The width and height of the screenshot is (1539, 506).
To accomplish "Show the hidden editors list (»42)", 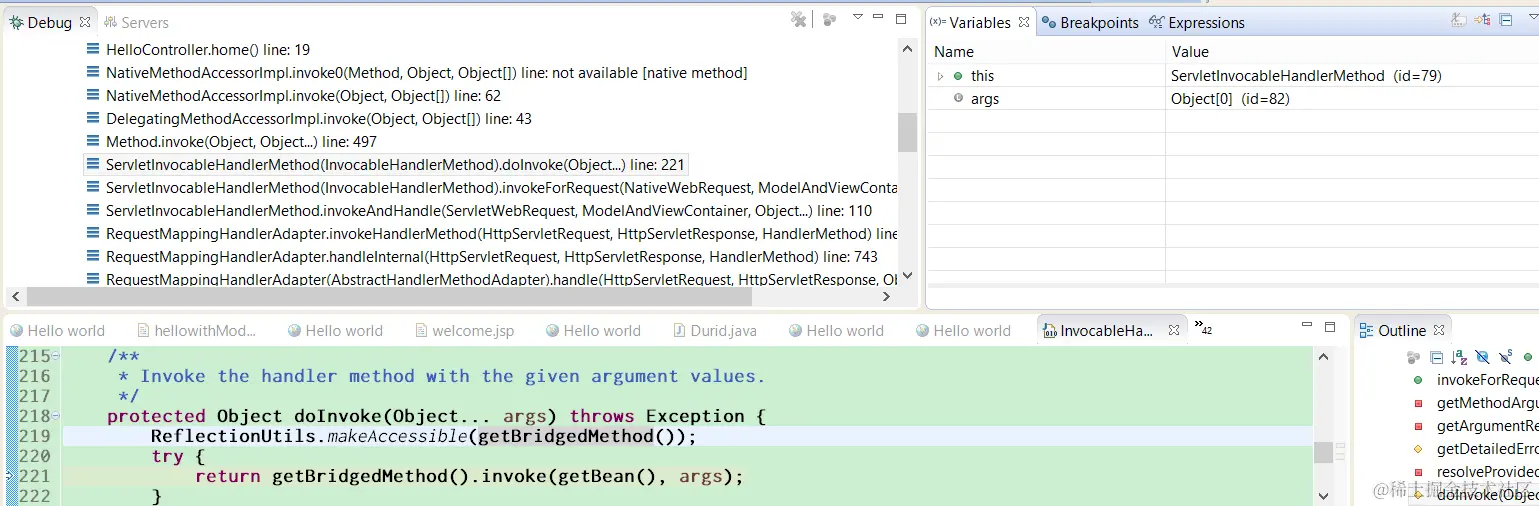I will [x=1203, y=328].
